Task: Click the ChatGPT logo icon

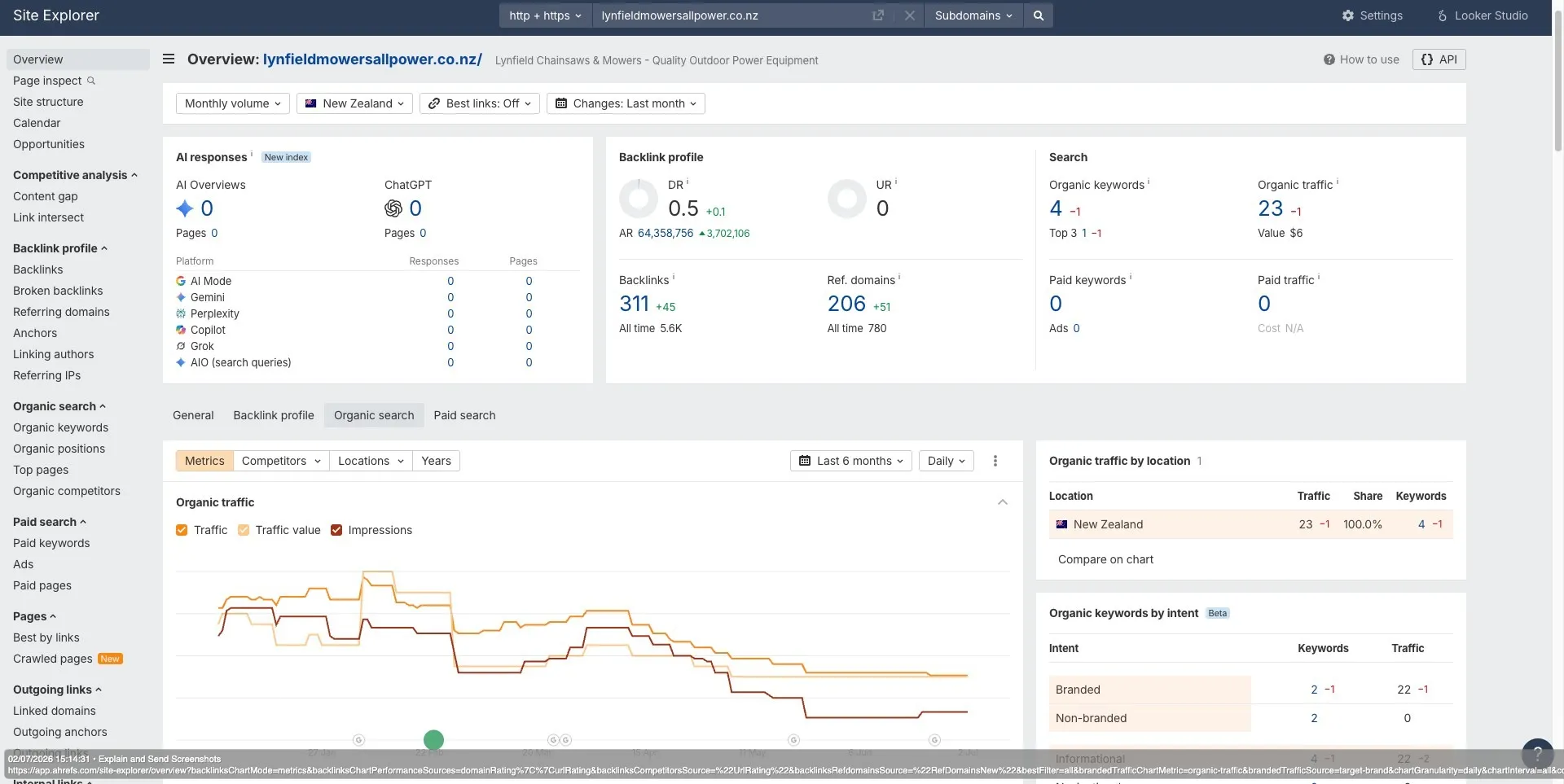Action: [x=393, y=208]
